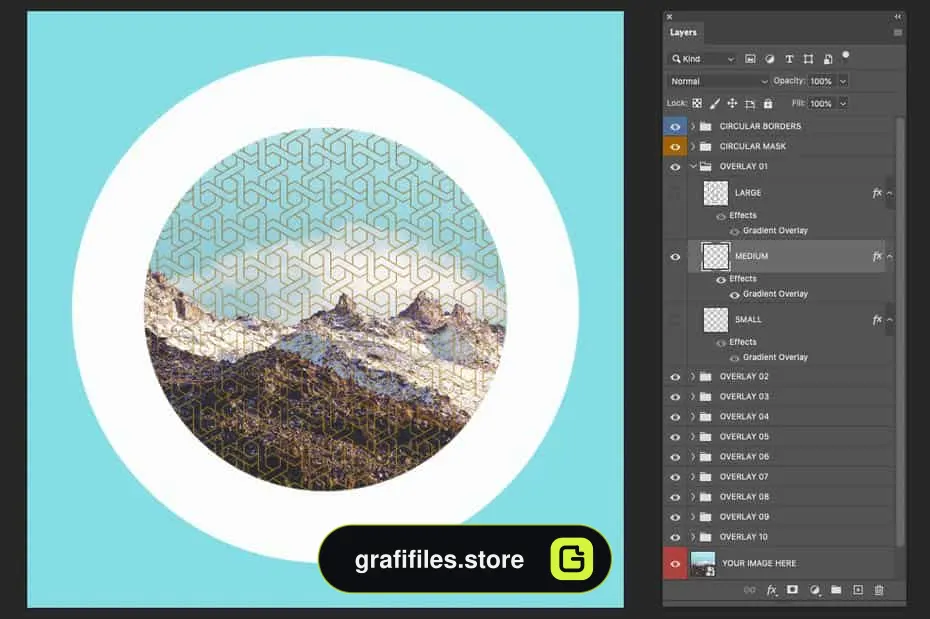Screen dimensions: 930x619
Task: Filter layers by smart object icon
Action: [x=828, y=59]
